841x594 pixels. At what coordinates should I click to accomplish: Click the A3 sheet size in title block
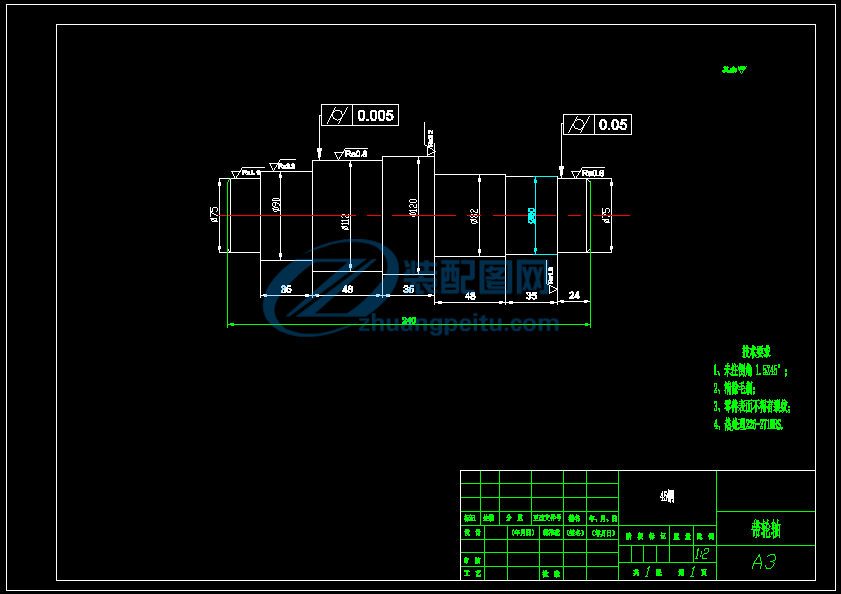click(x=764, y=562)
